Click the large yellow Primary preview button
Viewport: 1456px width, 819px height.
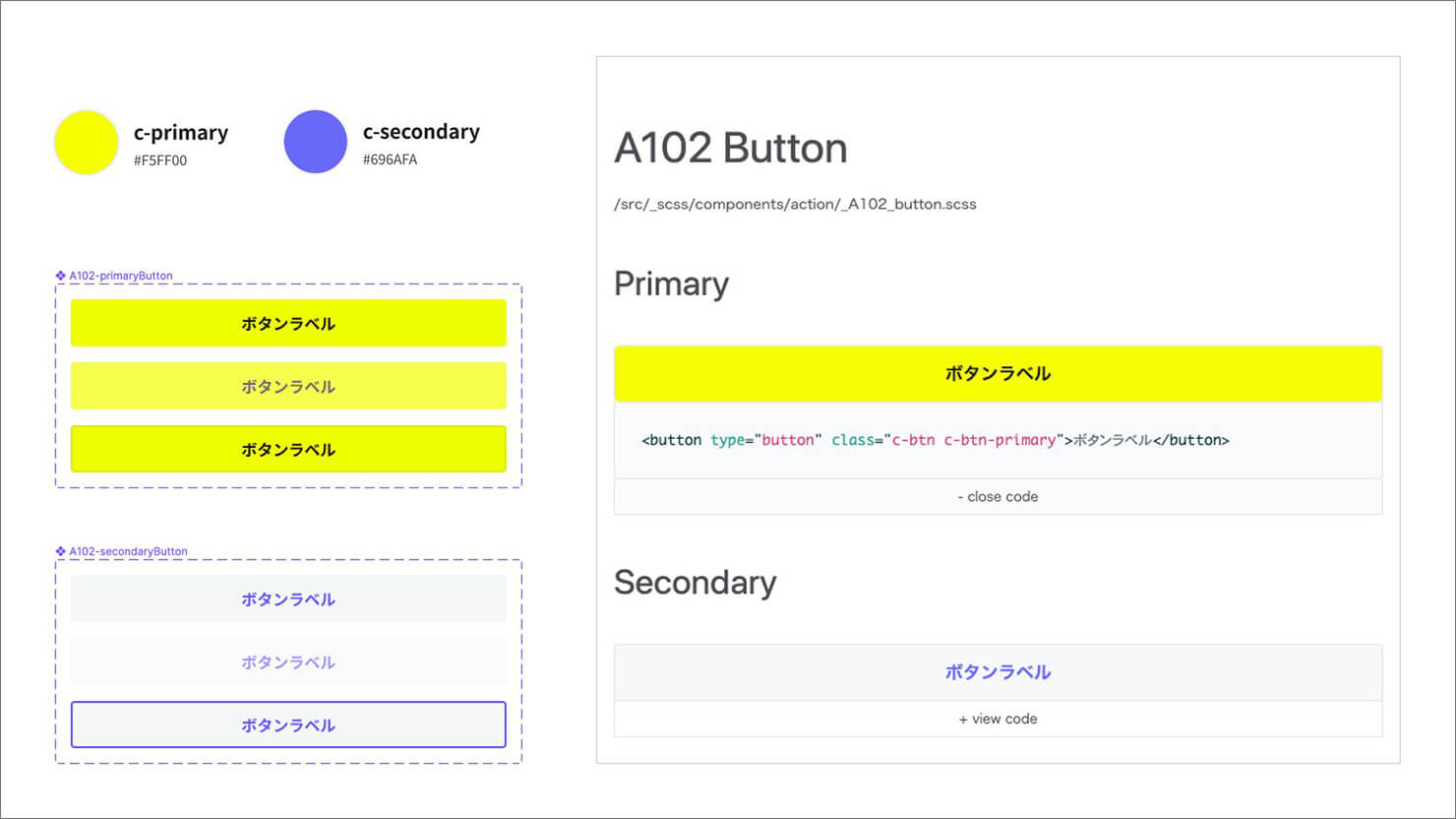[998, 373]
